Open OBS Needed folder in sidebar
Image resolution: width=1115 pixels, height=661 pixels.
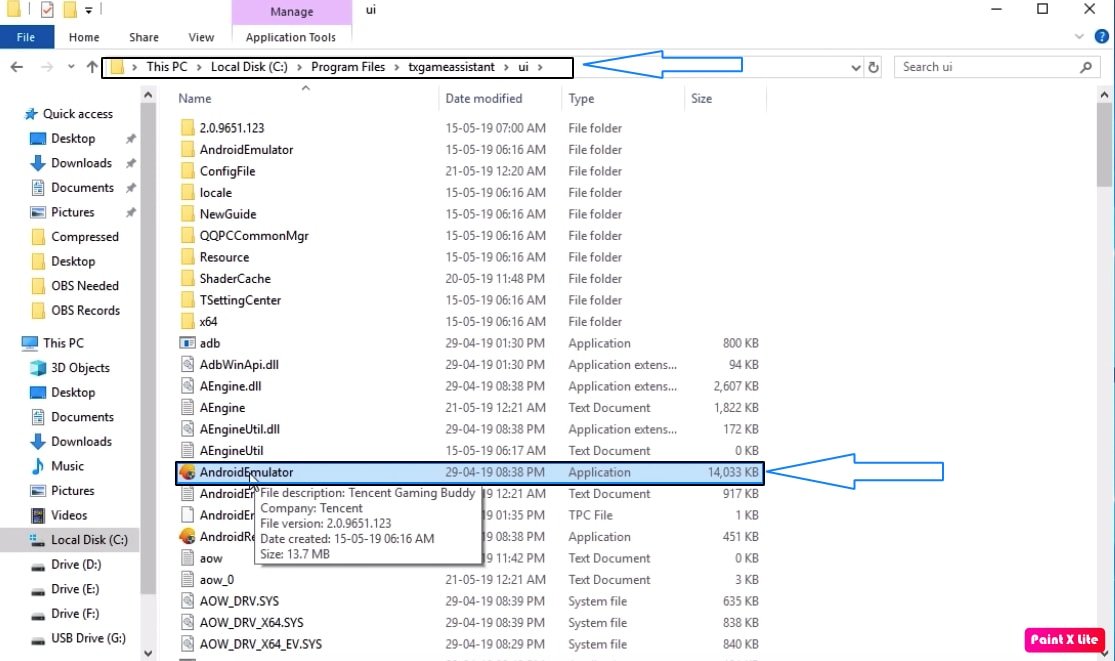tap(85, 286)
